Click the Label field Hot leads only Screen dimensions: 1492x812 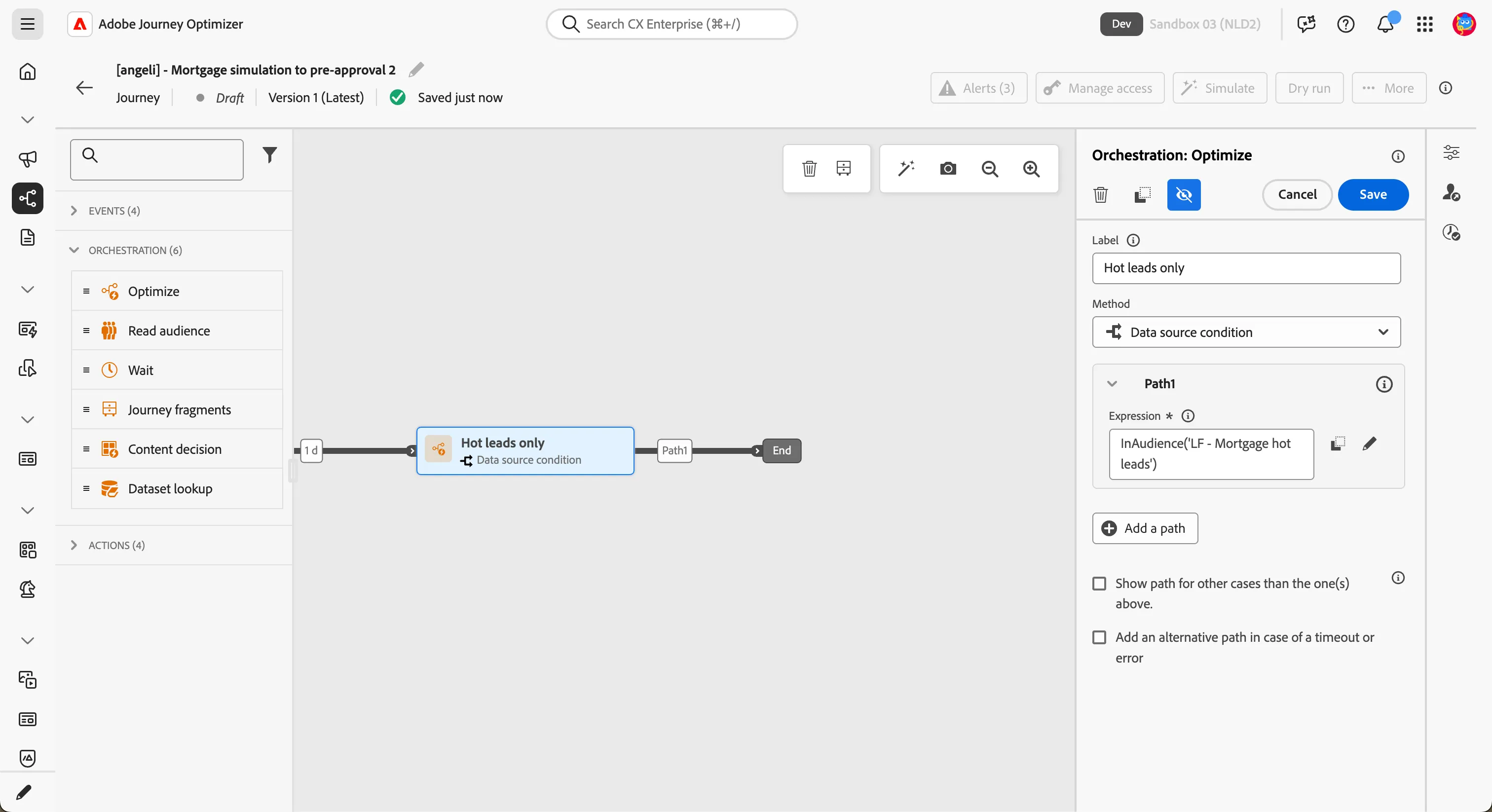tap(1246, 268)
